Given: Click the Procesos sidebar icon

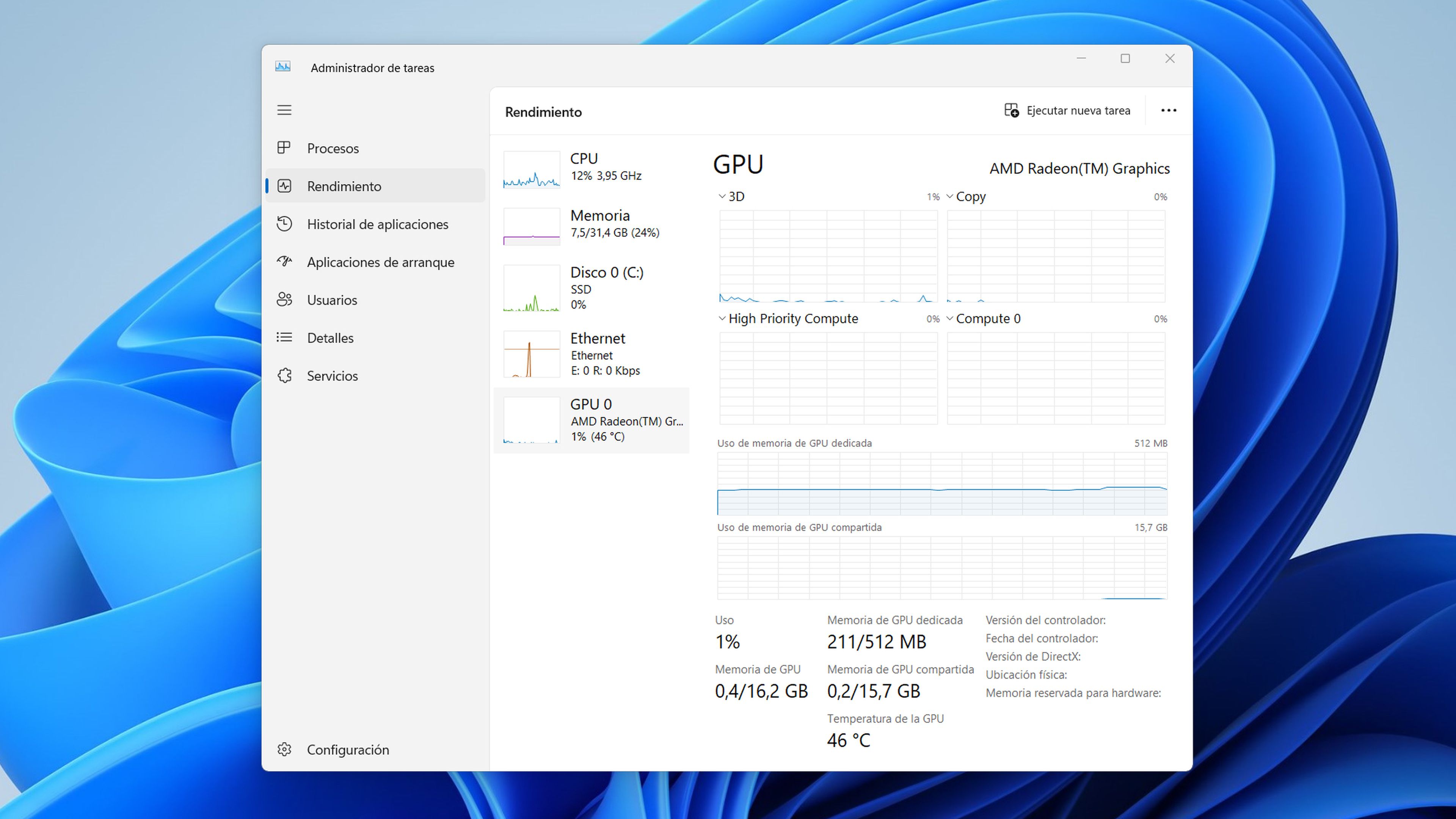Looking at the screenshot, I should [x=284, y=148].
